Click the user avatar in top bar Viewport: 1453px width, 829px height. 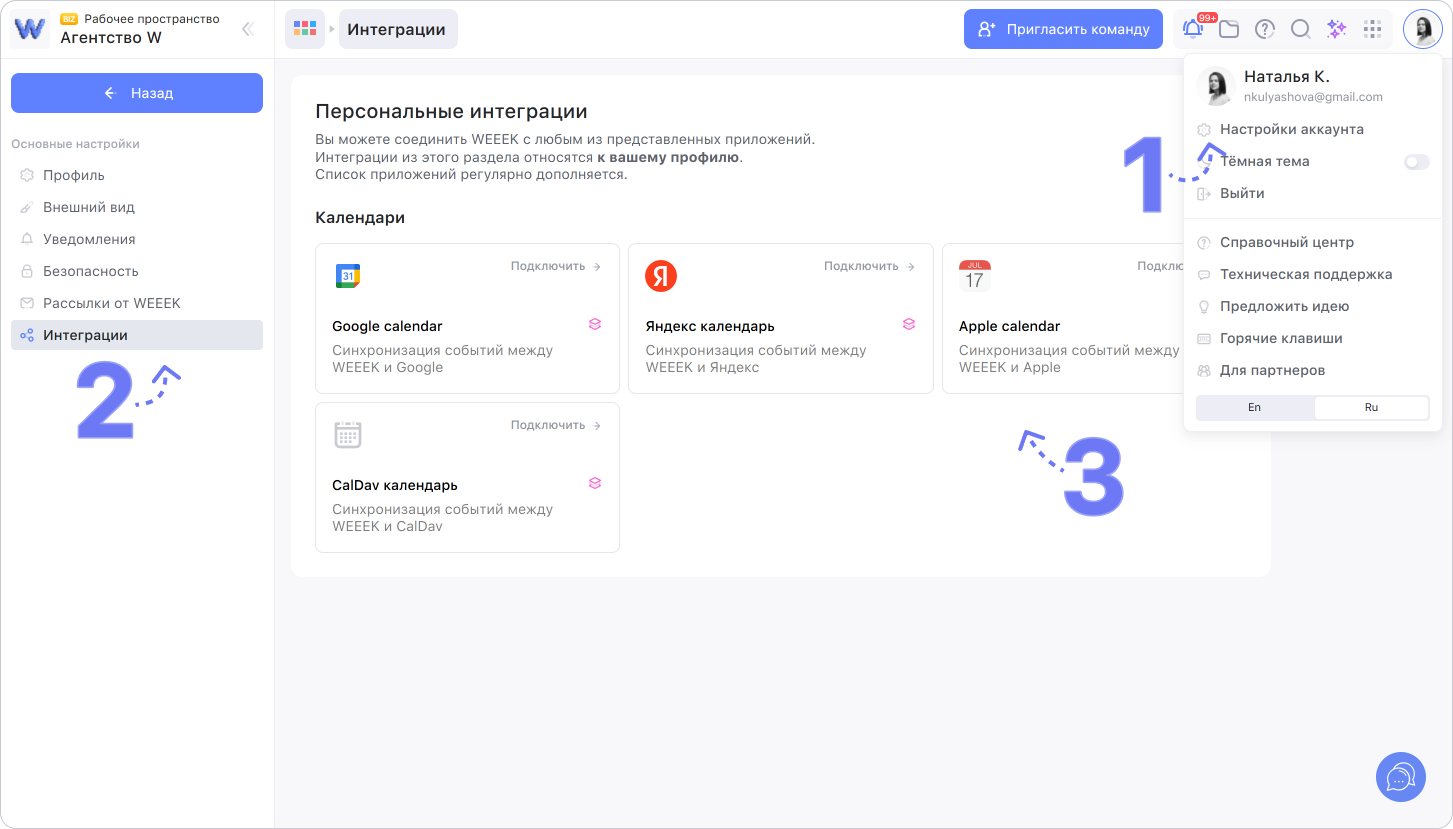1422,29
